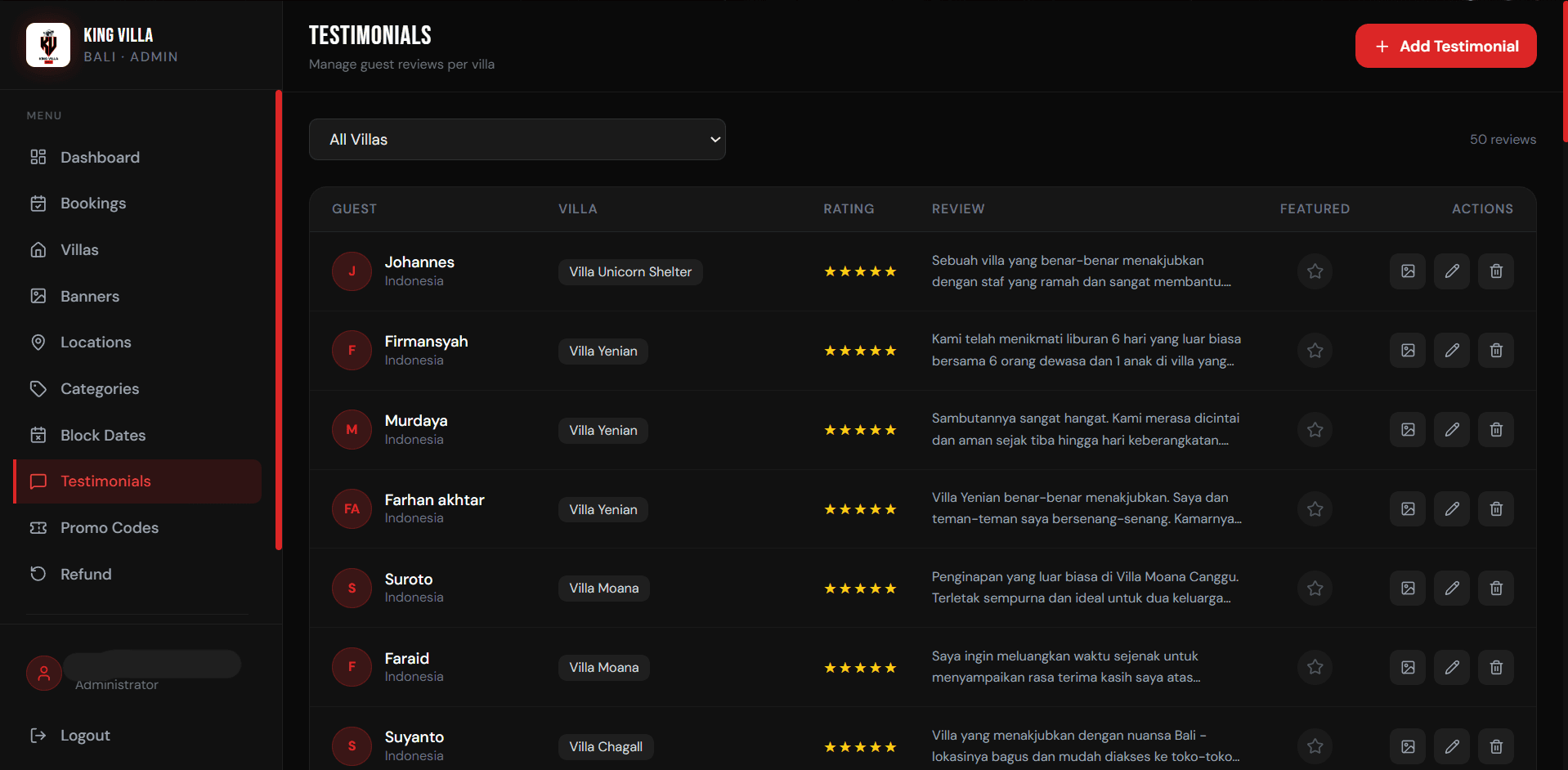Screen dimensions: 1568x770
Task: Open Bookings from the sidebar
Action: coord(137,204)
